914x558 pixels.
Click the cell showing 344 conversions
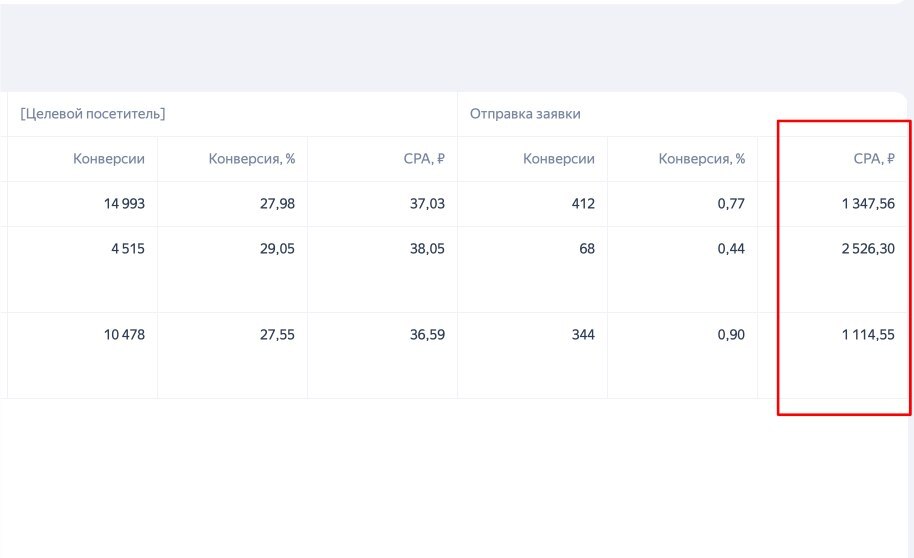click(581, 335)
